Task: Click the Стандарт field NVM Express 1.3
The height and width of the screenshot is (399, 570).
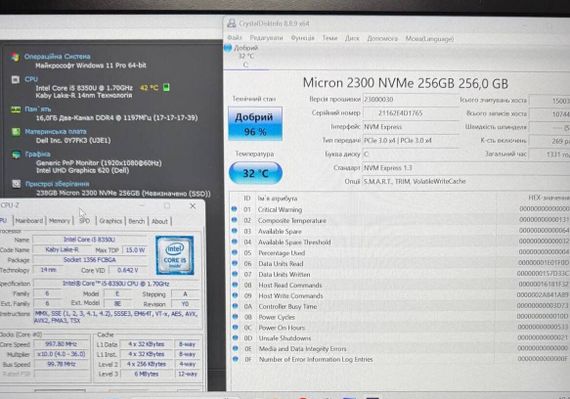Action: 465,168
